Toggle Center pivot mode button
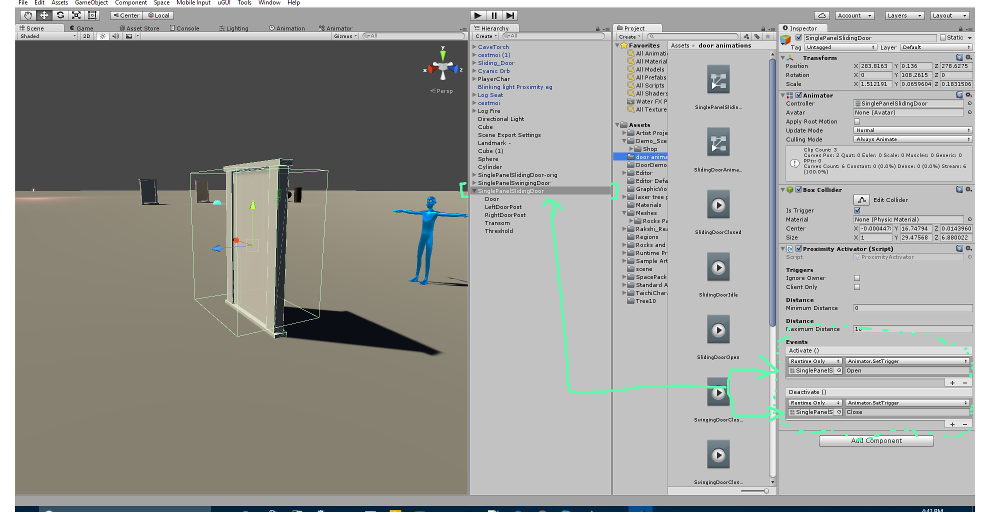 [126, 15]
